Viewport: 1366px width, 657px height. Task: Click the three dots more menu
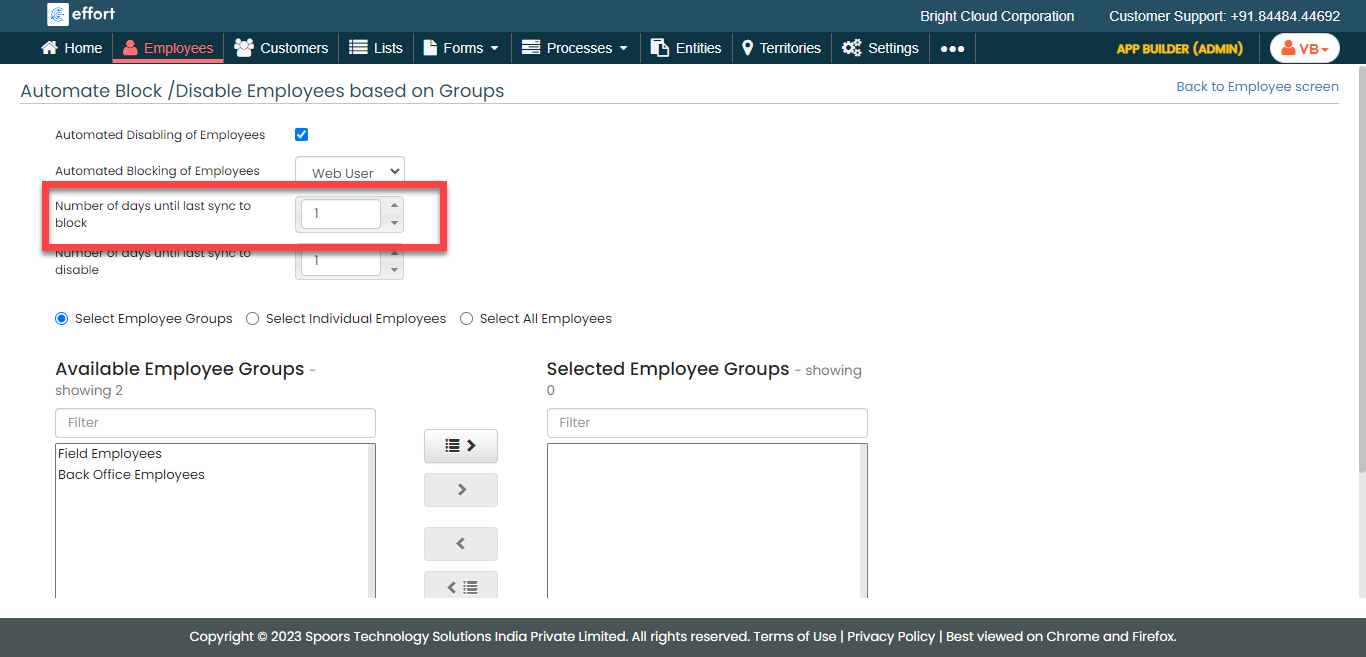[x=952, y=48]
